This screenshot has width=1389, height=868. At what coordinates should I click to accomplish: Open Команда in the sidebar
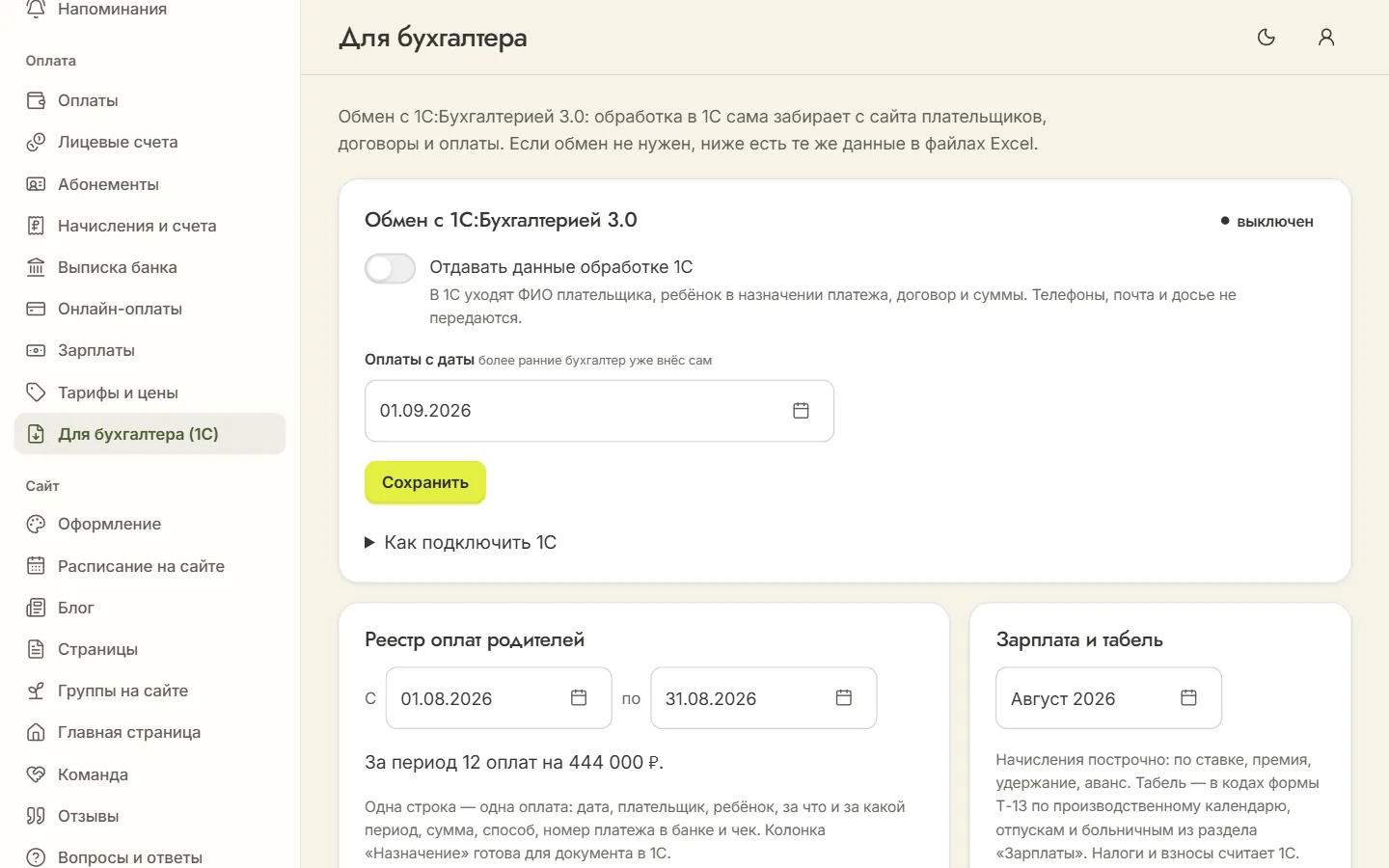150,774
